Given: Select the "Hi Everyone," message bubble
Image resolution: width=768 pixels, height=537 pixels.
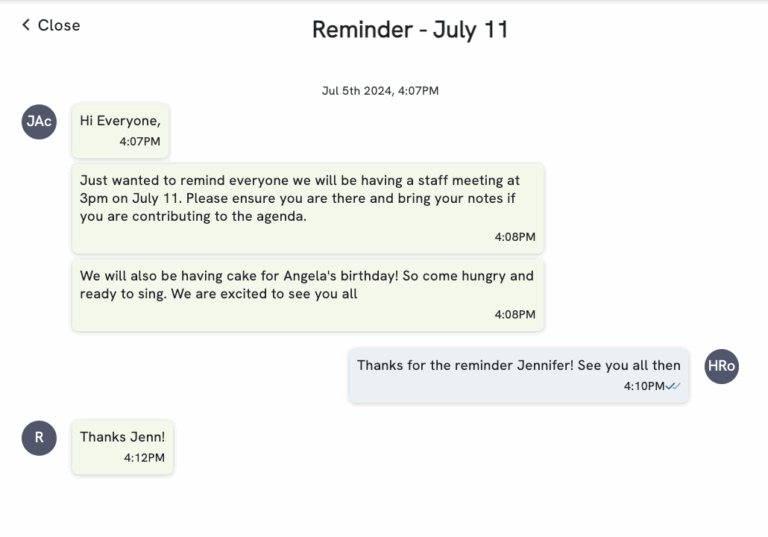Looking at the screenshot, I should point(120,130).
